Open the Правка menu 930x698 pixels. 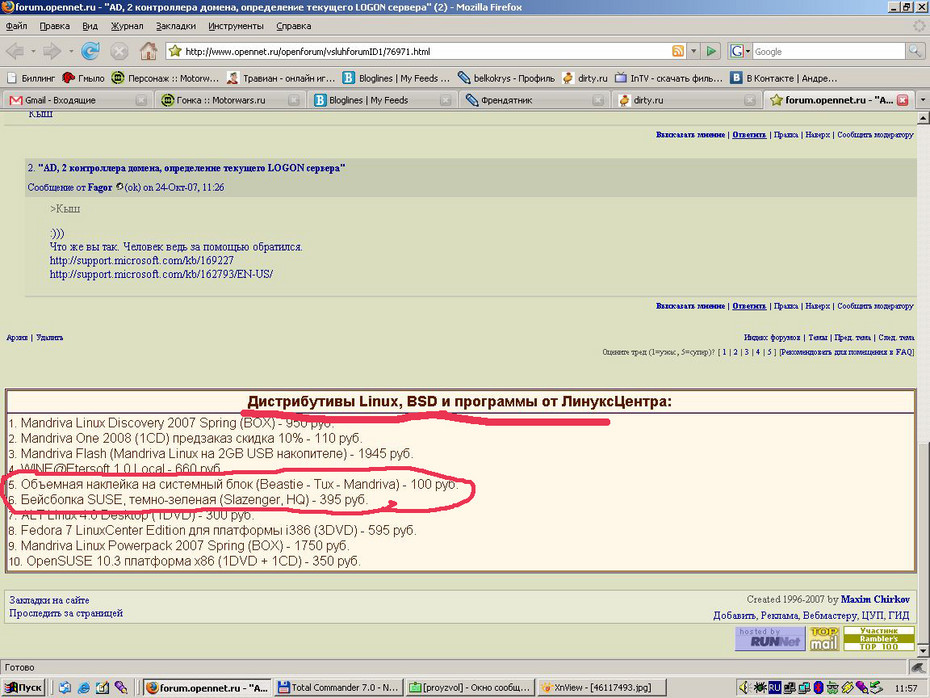55,26
